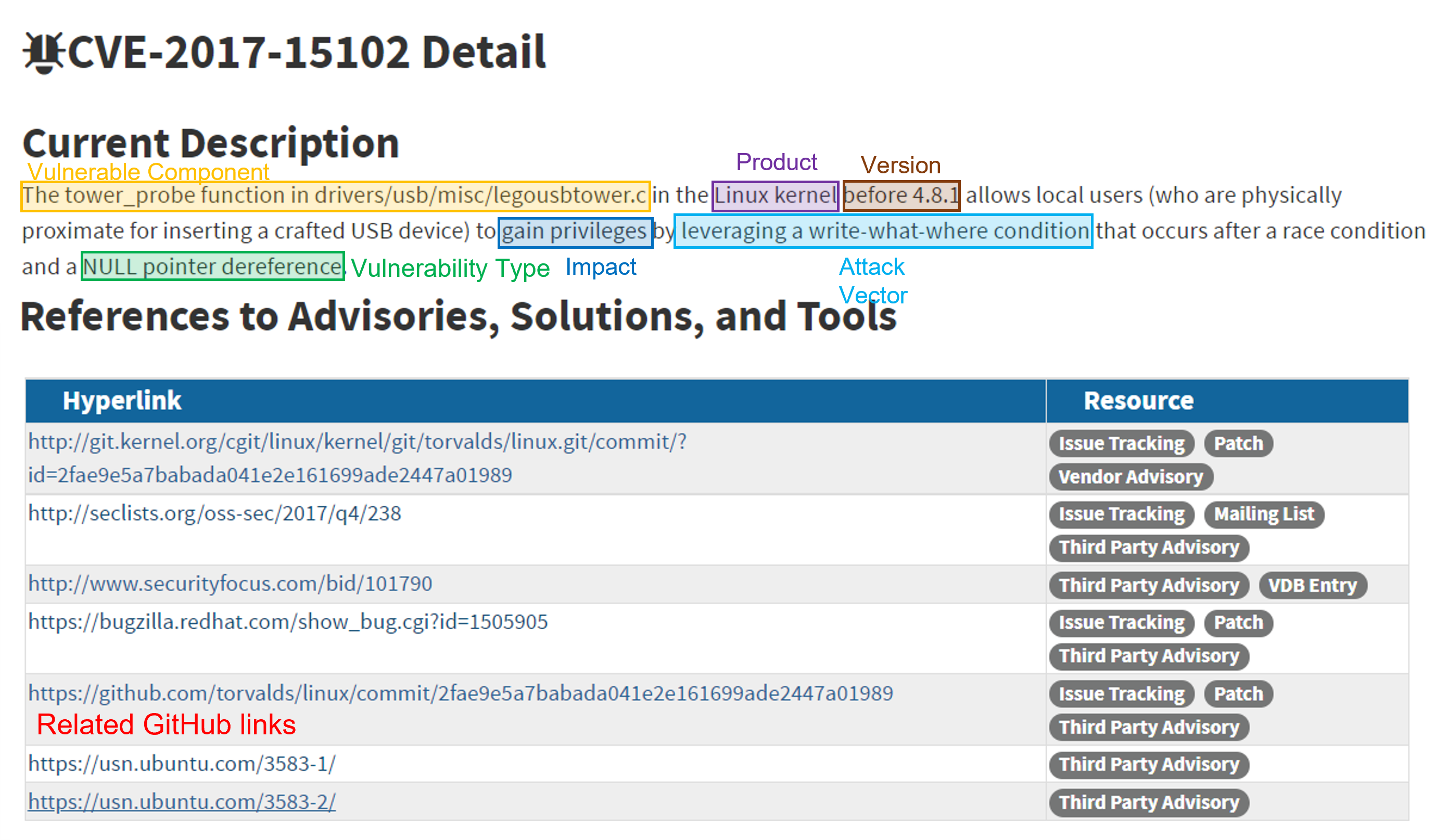The image size is (1448, 840).
Task: Open the git.kernel.org commit hyperlink
Action: 357,459
